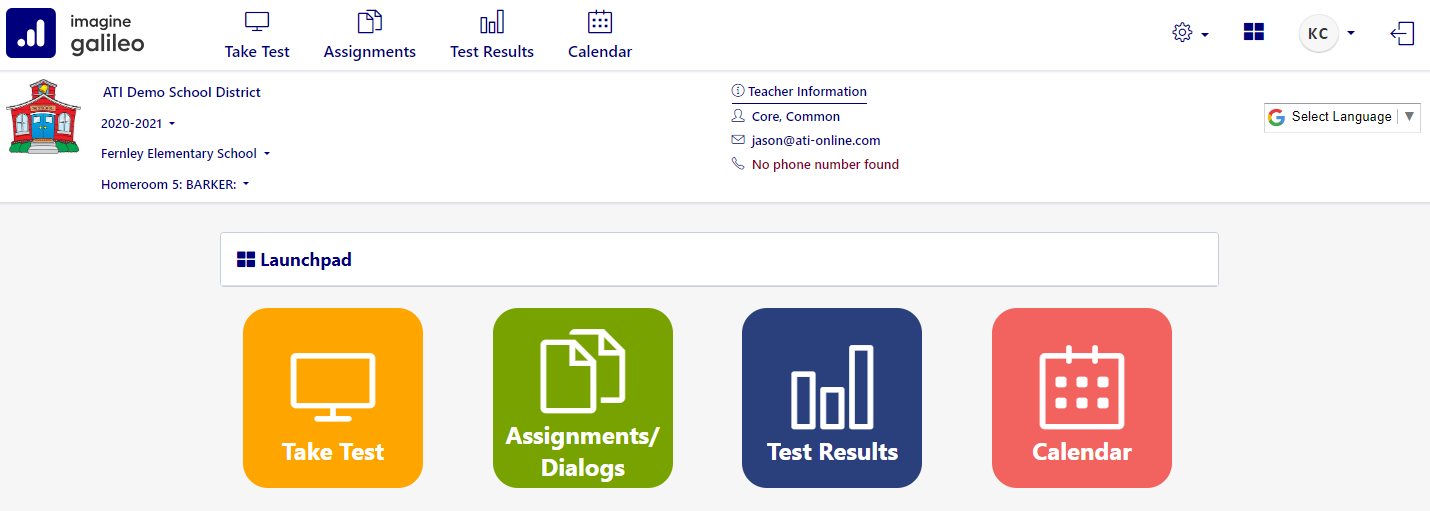This screenshot has width=1430, height=511.
Task: Click the logout icon at top right
Action: point(1402,34)
